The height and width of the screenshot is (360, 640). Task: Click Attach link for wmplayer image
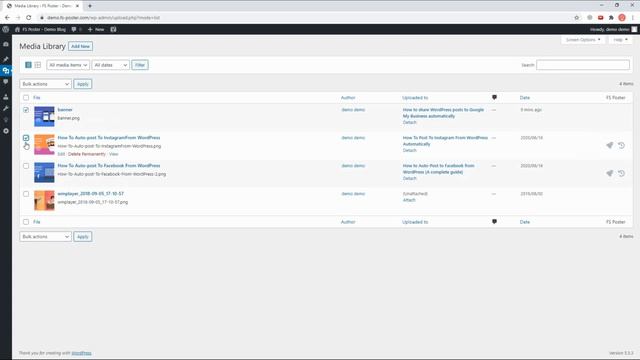(x=409, y=200)
